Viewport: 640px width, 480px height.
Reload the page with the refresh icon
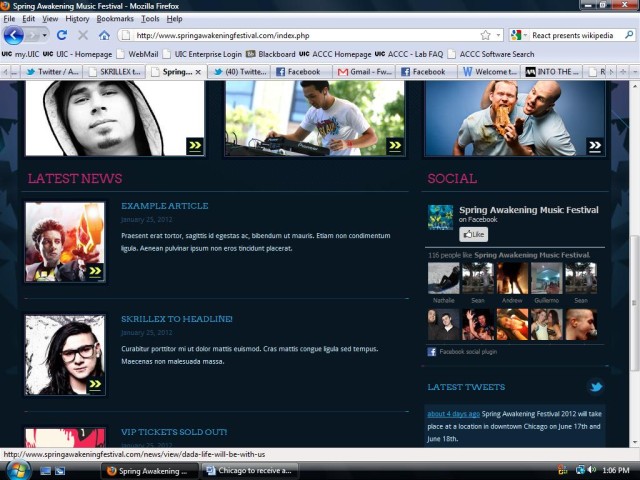click(62, 35)
